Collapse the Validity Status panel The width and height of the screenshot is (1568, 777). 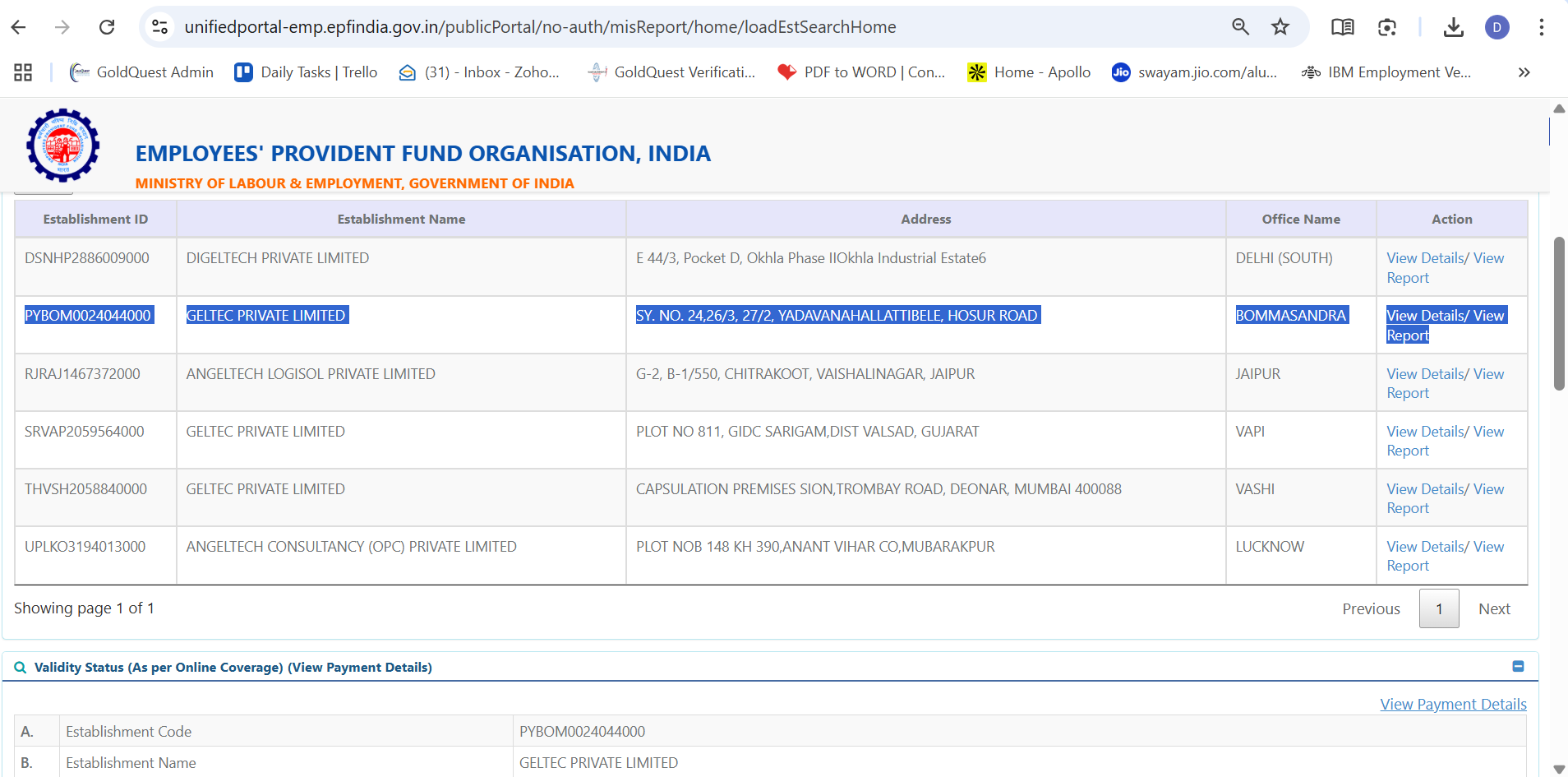coord(1518,666)
